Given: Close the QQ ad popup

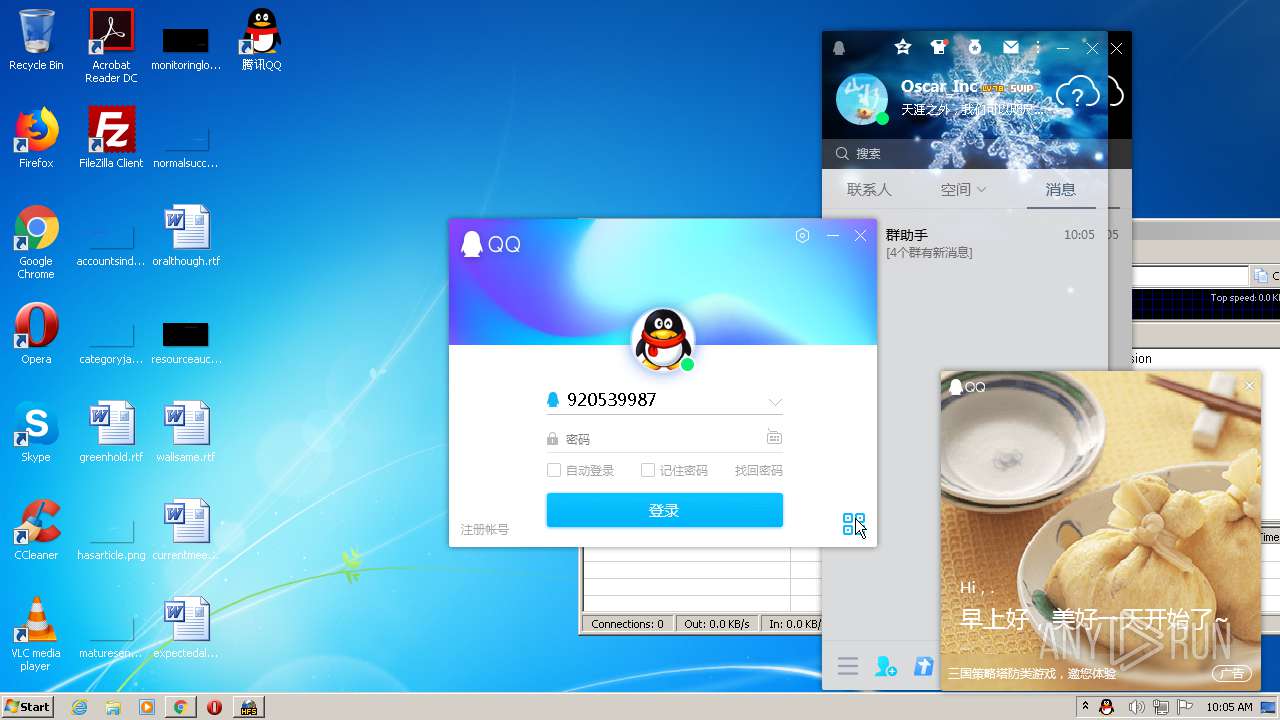Looking at the screenshot, I should coord(1249,386).
